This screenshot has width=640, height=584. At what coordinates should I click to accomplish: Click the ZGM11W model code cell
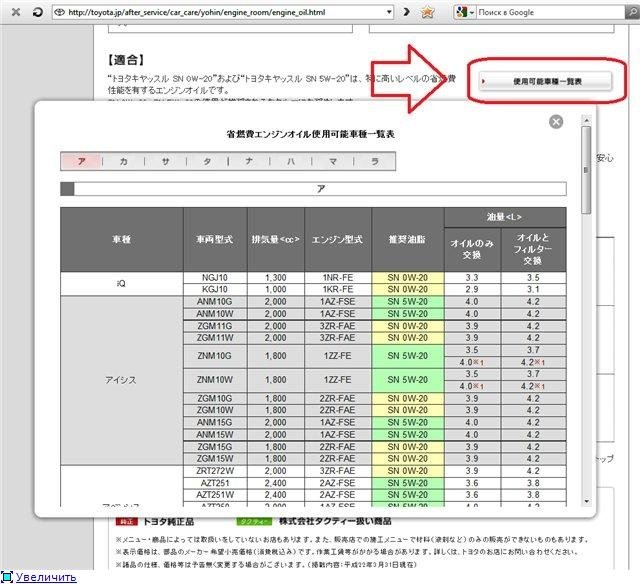pos(215,338)
